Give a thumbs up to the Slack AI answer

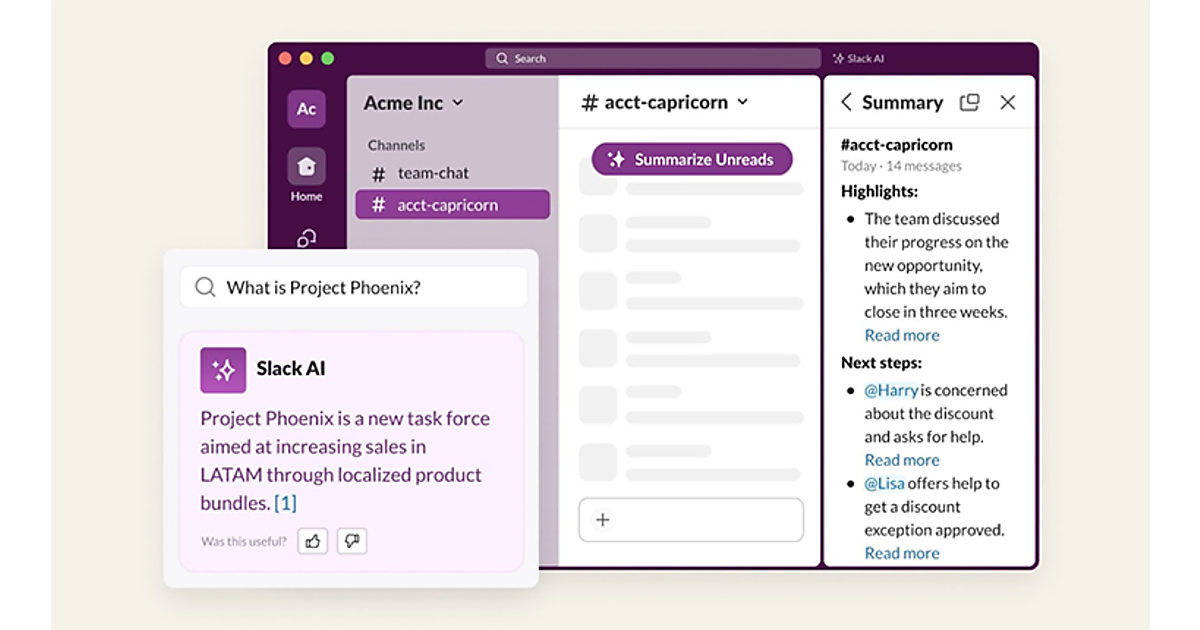click(313, 541)
